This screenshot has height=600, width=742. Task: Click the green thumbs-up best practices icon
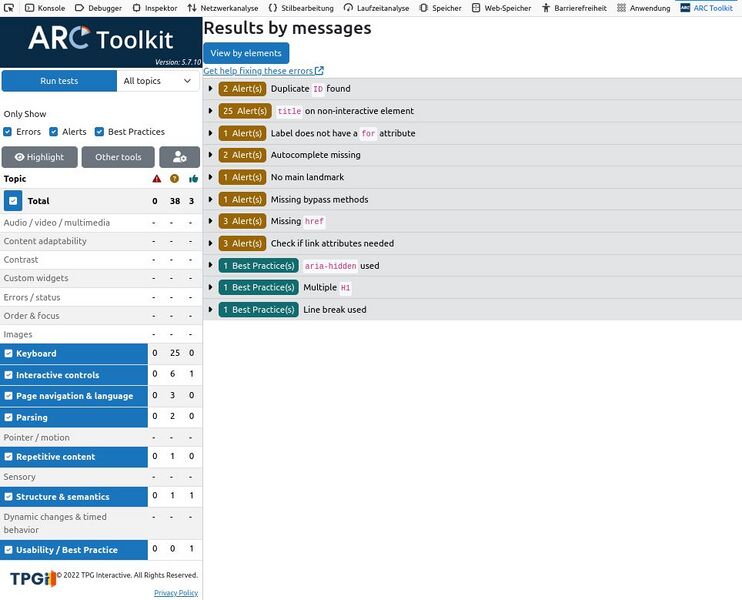point(192,179)
